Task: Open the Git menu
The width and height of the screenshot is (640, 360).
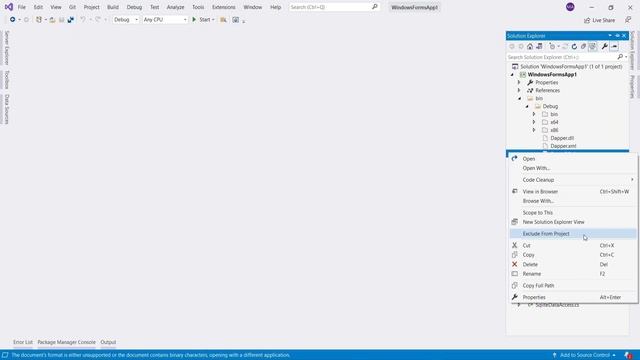Action: 72,7
